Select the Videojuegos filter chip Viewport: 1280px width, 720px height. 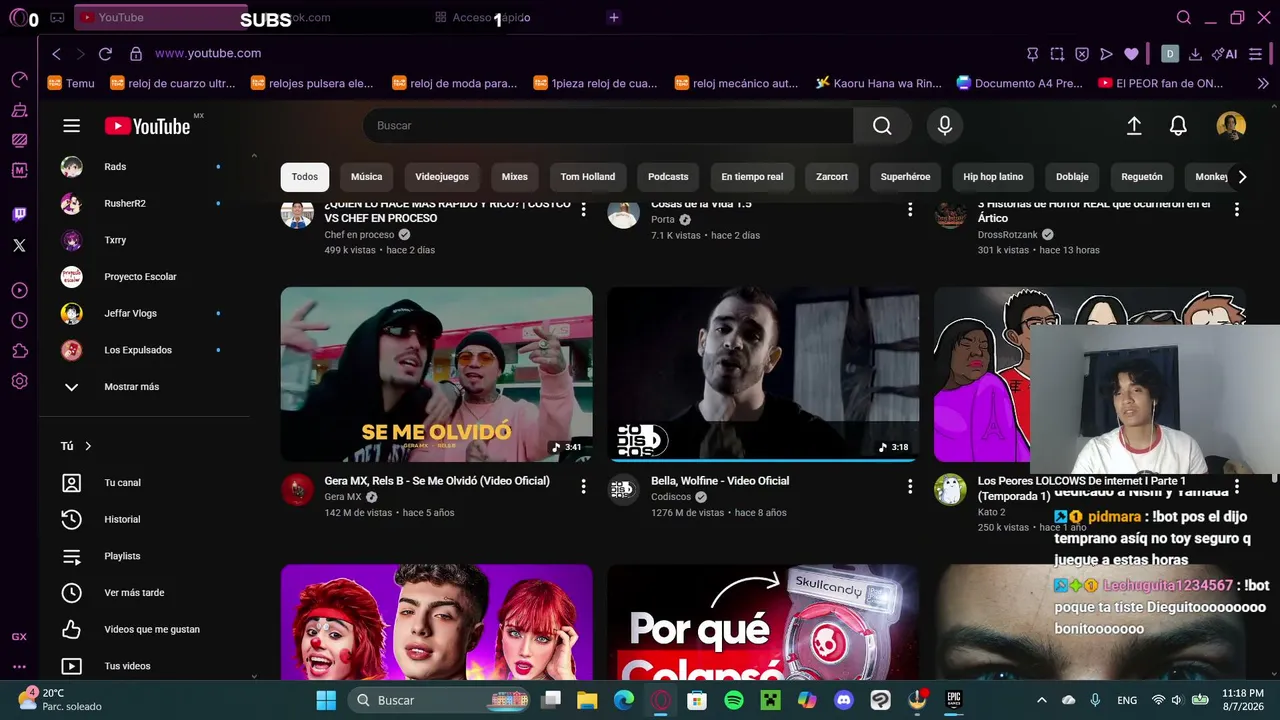pos(442,177)
